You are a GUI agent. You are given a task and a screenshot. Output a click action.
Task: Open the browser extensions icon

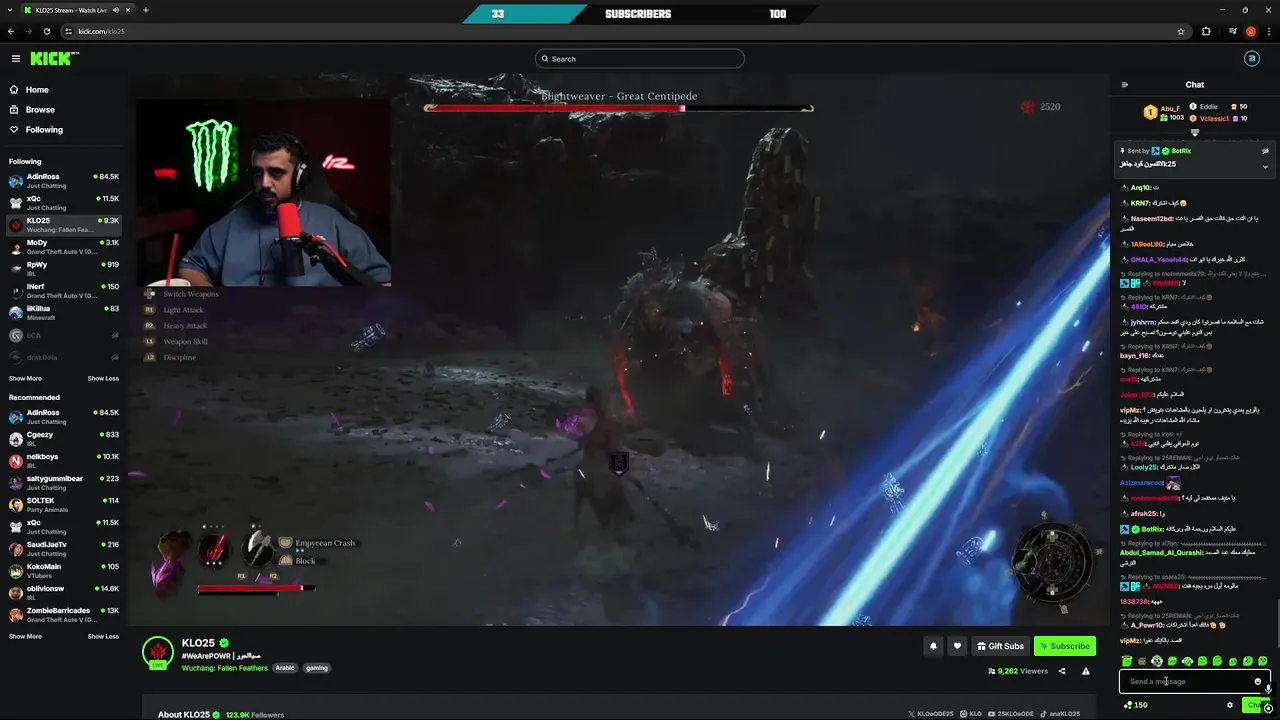click(1206, 31)
